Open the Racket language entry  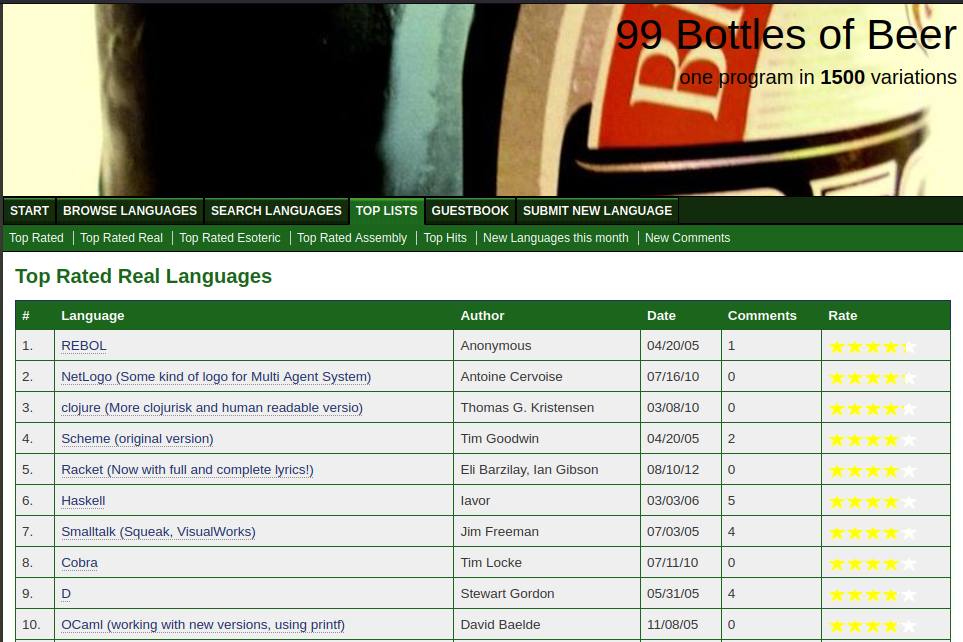pyautogui.click(x=187, y=470)
